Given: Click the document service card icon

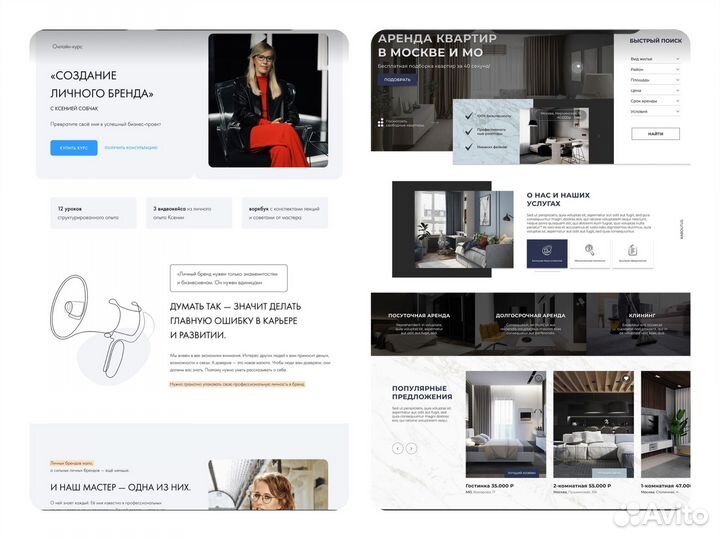Looking at the screenshot, I should coord(633,251).
